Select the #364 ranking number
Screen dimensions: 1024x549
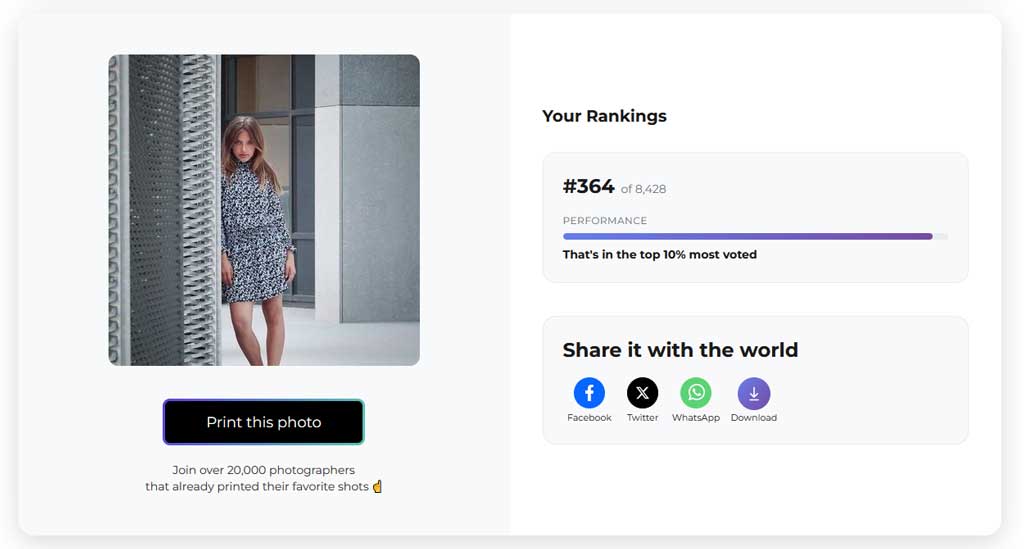(588, 187)
